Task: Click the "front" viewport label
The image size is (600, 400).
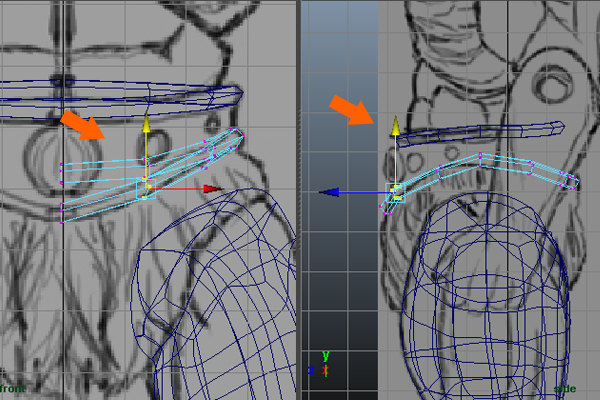Action: point(12,389)
